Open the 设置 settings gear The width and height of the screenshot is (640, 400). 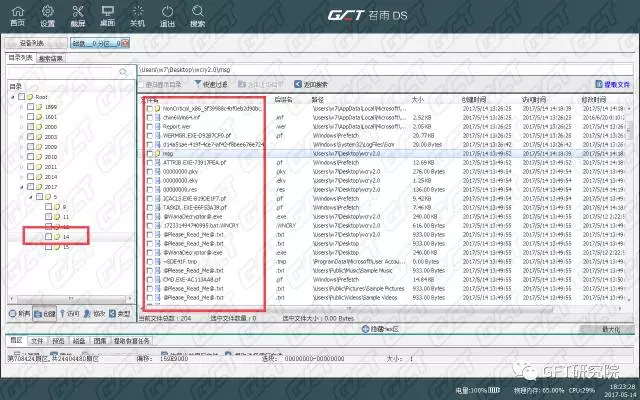click(47, 12)
